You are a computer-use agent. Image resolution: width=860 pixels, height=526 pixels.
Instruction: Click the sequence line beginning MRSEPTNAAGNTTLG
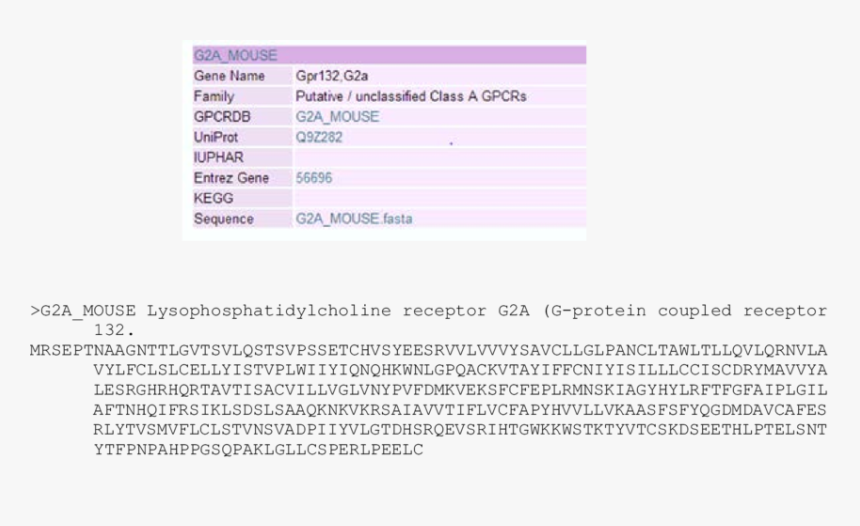pyautogui.click(x=428, y=350)
